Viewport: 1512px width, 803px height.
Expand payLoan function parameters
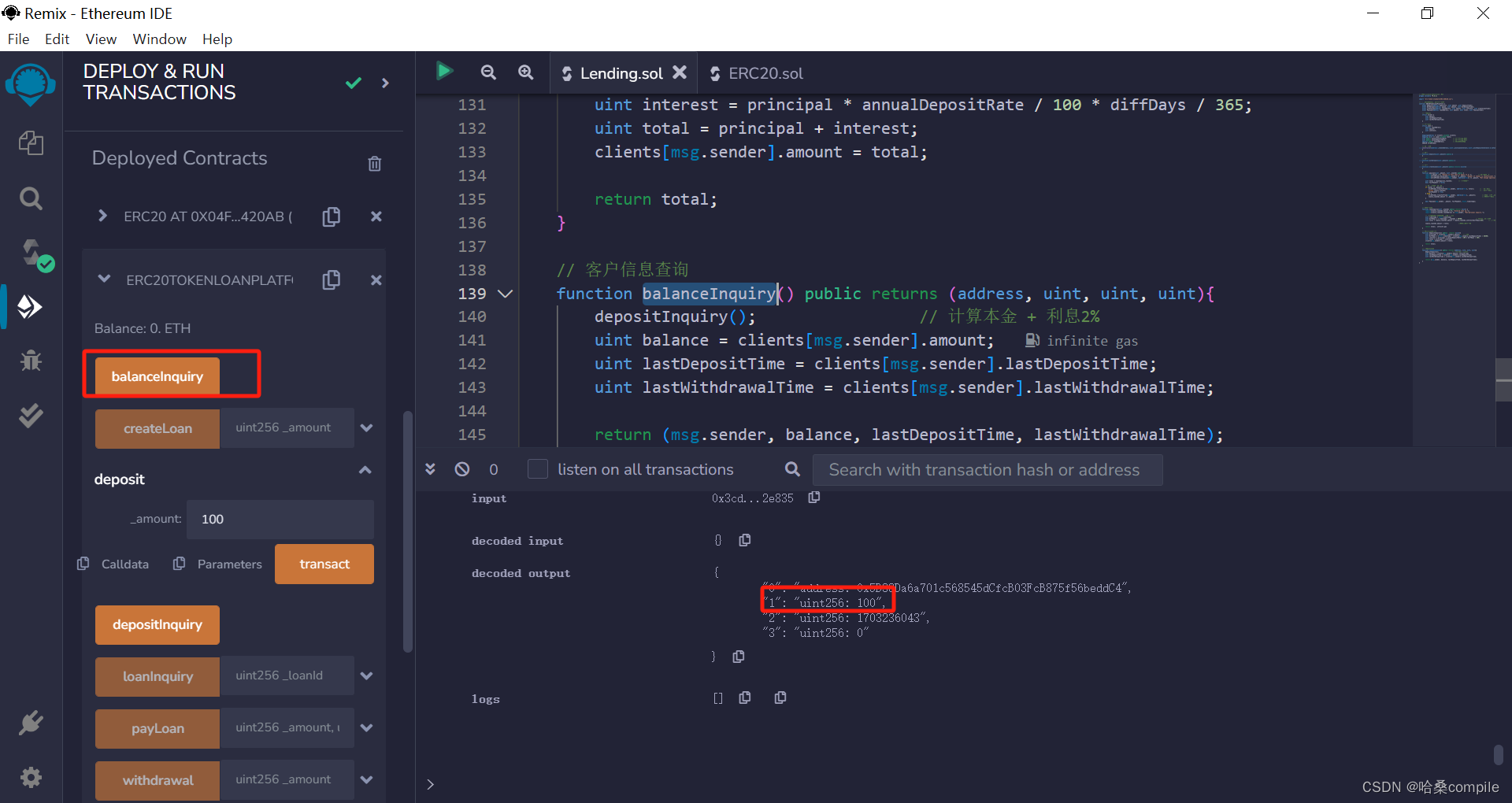click(x=366, y=728)
